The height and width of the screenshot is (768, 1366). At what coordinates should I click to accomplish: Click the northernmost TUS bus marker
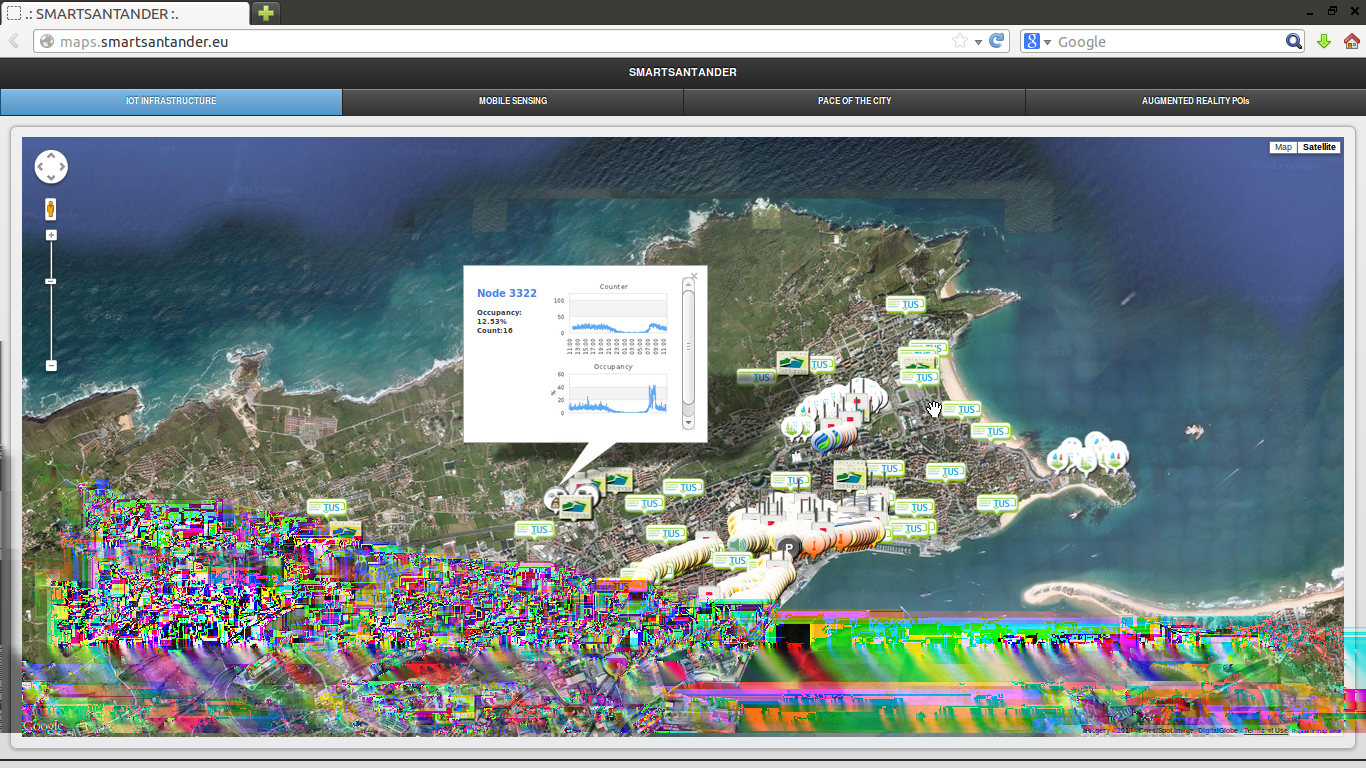[x=906, y=305]
